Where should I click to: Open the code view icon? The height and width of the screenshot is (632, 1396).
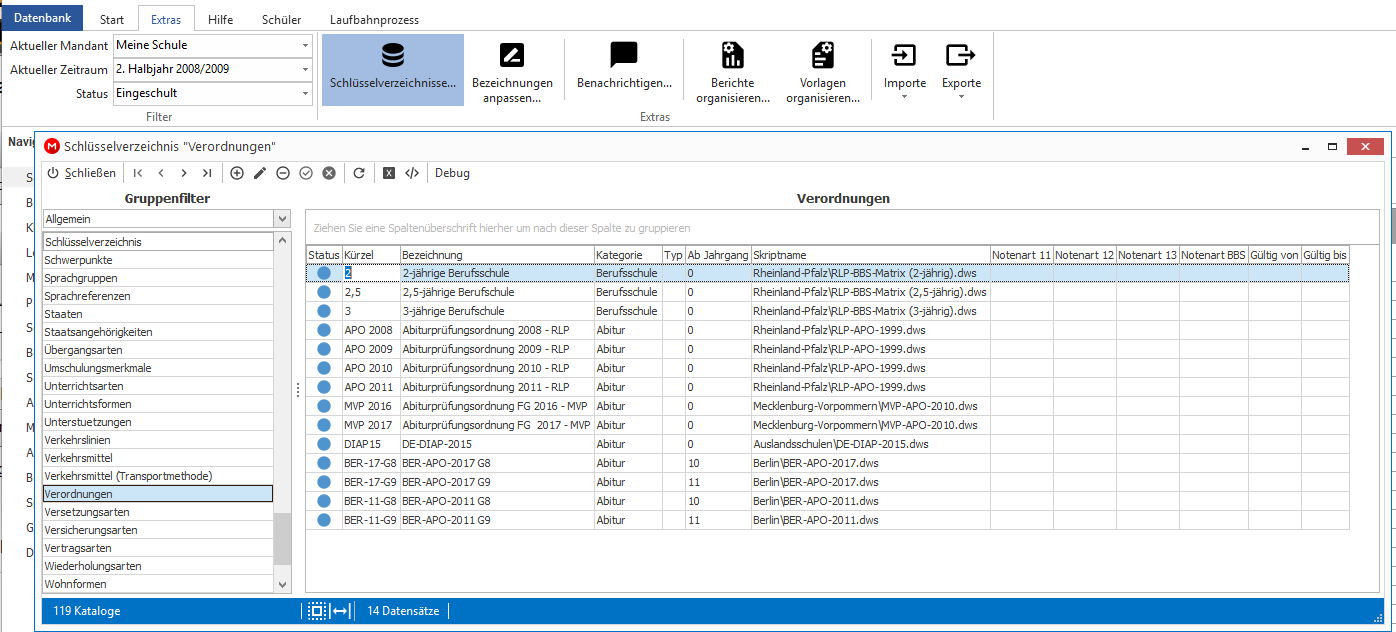[x=412, y=173]
